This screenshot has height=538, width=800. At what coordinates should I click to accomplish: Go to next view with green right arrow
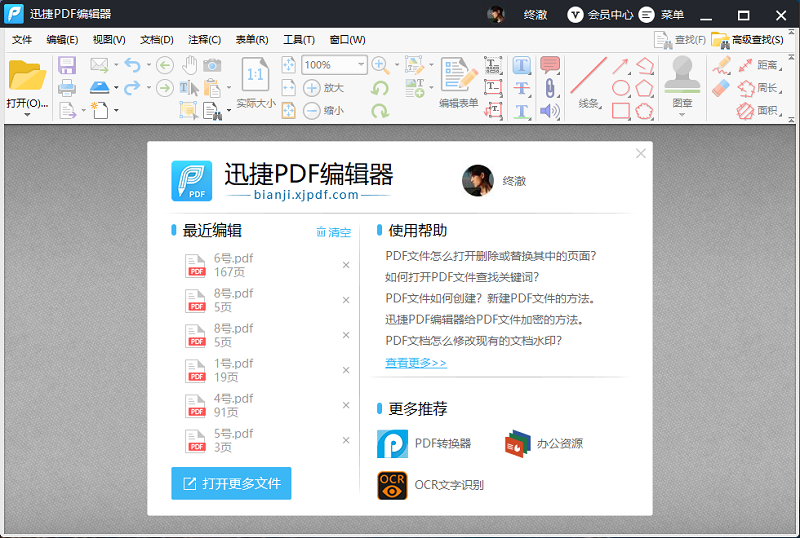[x=164, y=88]
